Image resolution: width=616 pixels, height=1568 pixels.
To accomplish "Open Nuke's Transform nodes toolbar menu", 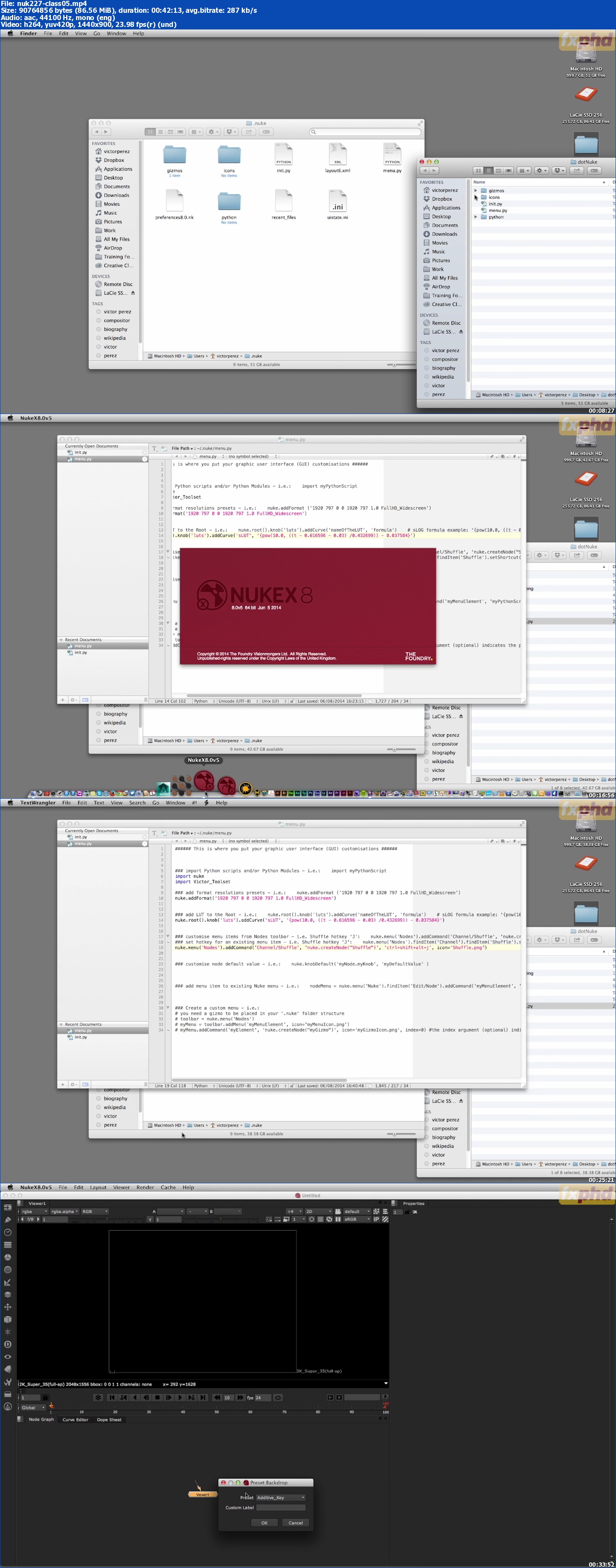I will pyautogui.click(x=8, y=1307).
